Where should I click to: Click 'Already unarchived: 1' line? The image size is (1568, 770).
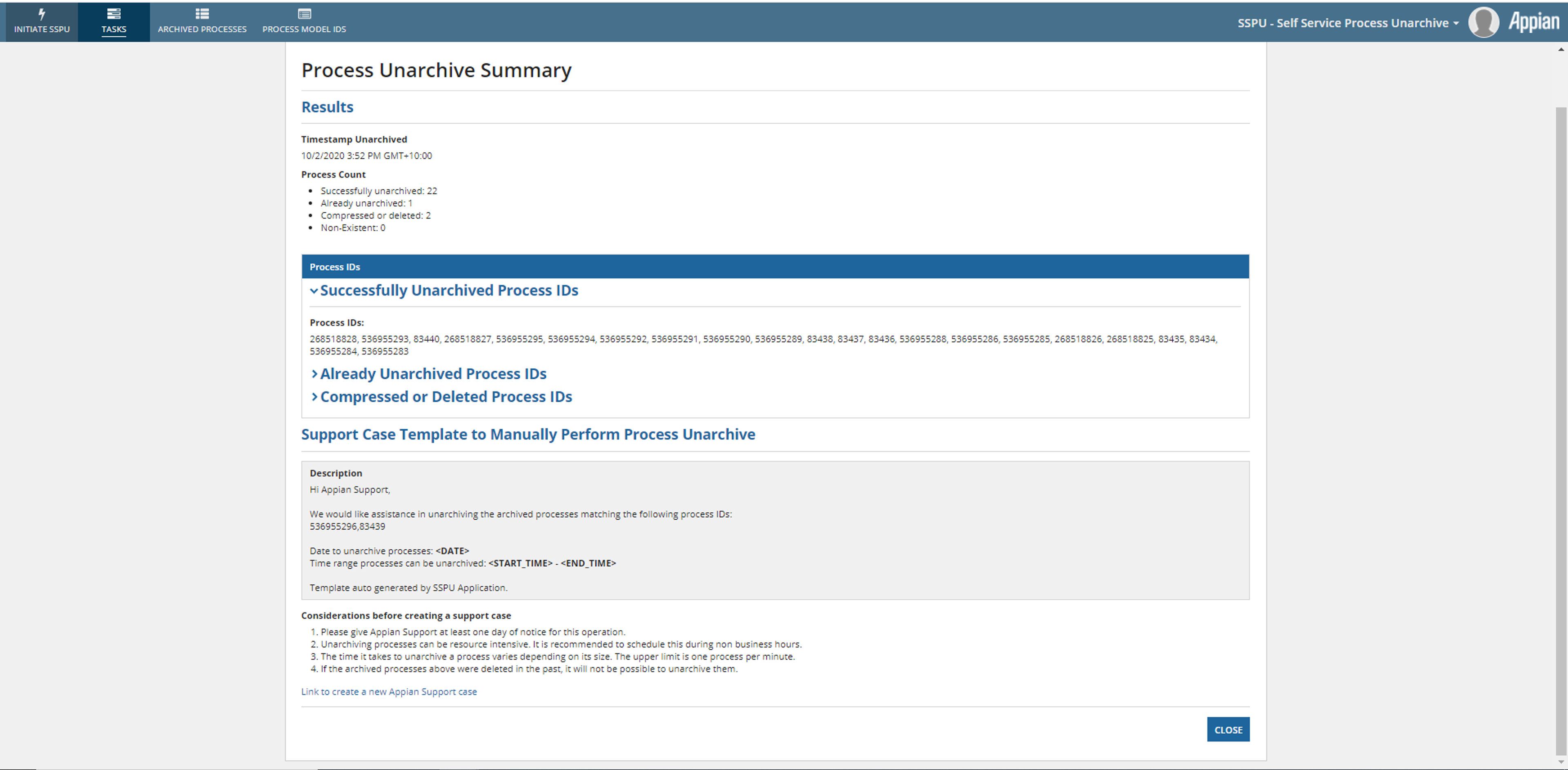tap(366, 203)
